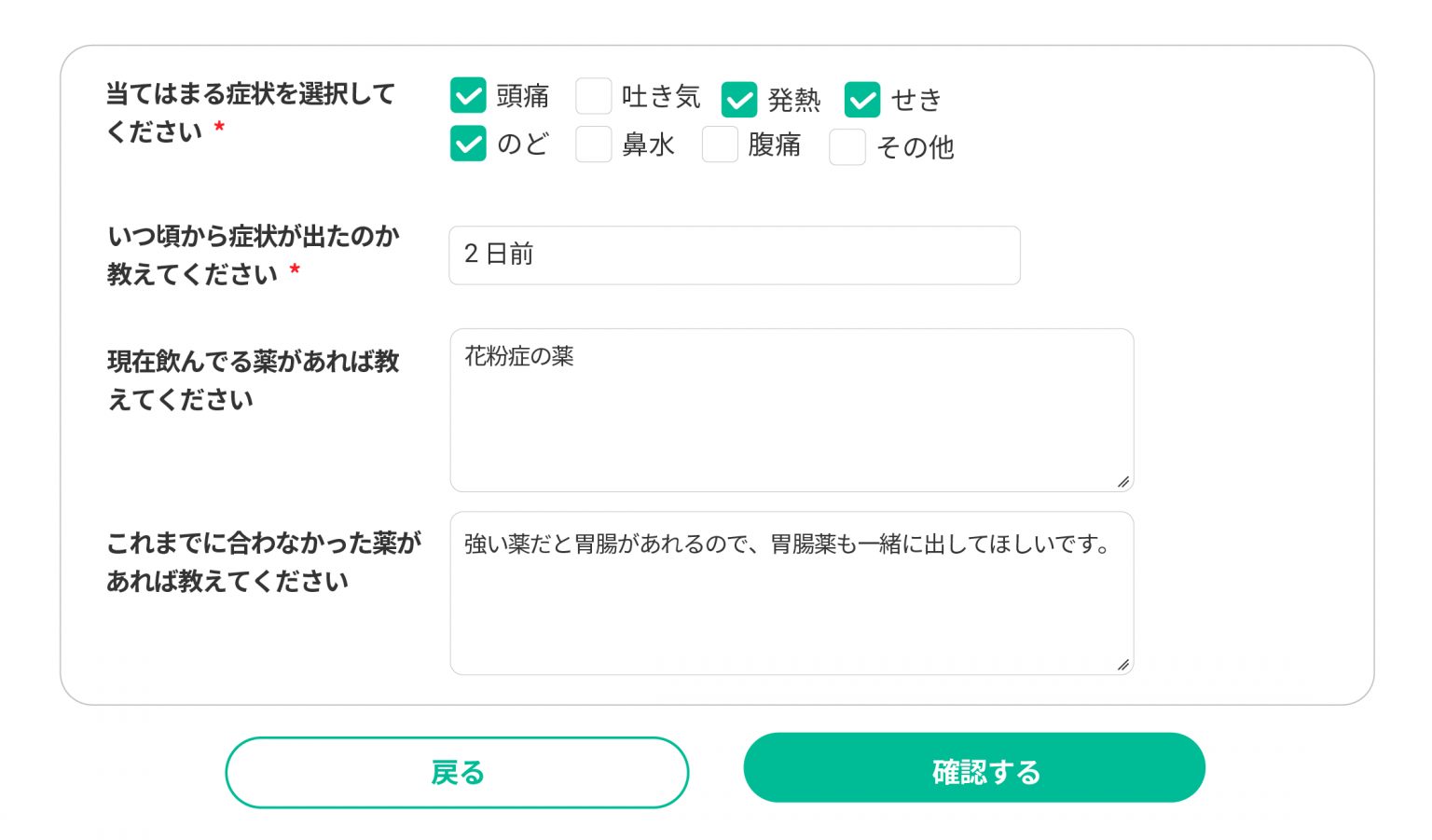Uncheck the 頭痛 checkbox
Viewport: 1432px width, 840px height.
point(468,95)
